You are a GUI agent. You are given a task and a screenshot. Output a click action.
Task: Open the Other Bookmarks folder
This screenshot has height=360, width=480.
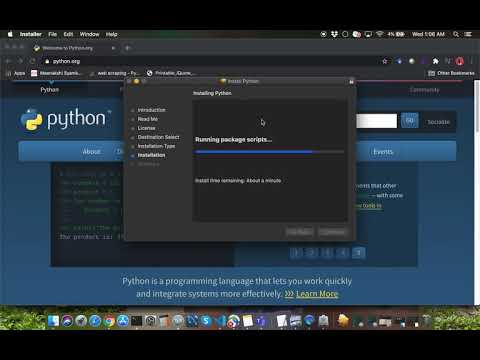click(451, 73)
